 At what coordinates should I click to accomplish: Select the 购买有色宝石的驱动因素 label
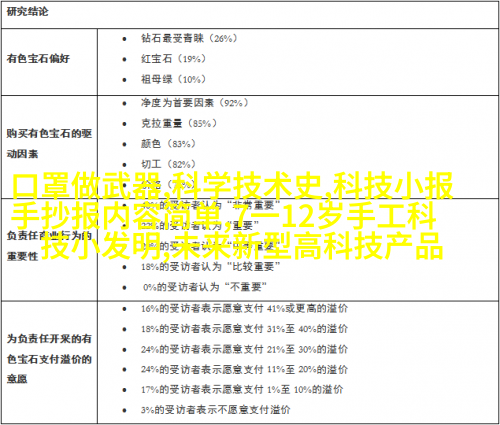tap(49, 143)
